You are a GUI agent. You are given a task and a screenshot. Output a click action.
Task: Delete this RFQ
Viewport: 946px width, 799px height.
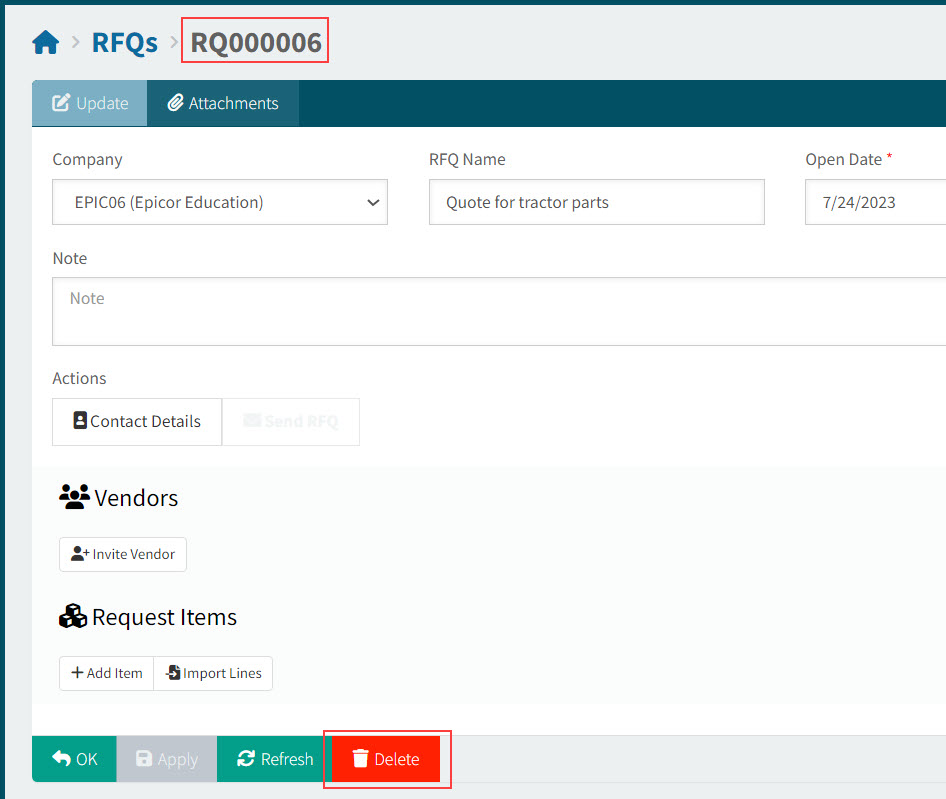pyautogui.click(x=386, y=759)
